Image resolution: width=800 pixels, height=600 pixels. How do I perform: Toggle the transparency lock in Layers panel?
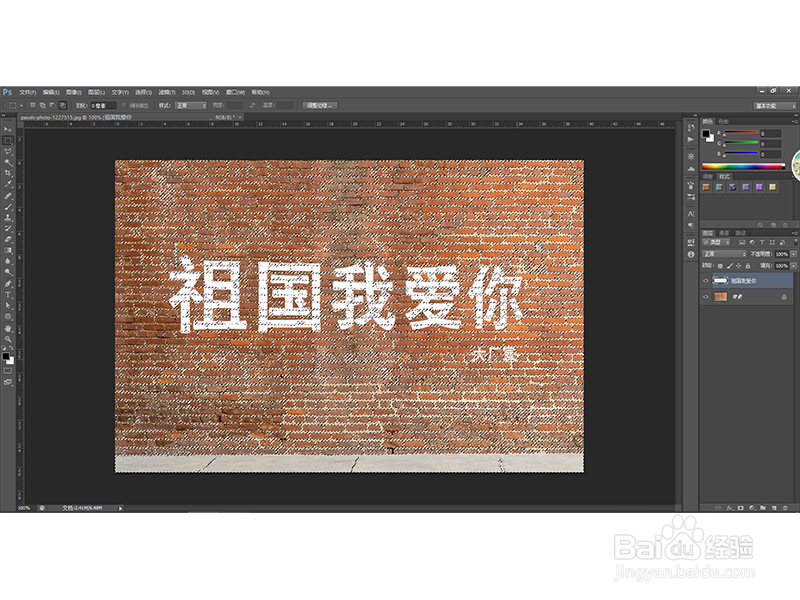[718, 266]
